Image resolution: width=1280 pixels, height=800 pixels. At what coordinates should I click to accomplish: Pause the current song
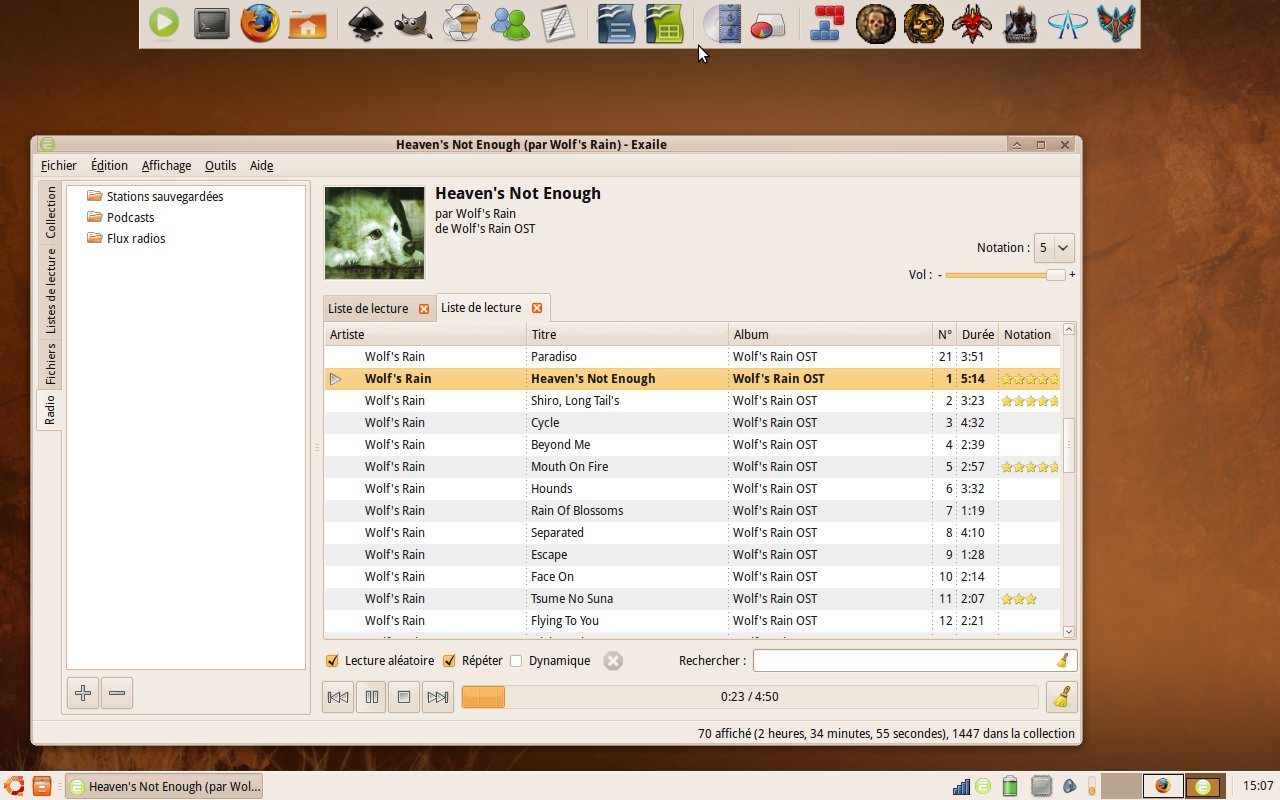[372, 697]
